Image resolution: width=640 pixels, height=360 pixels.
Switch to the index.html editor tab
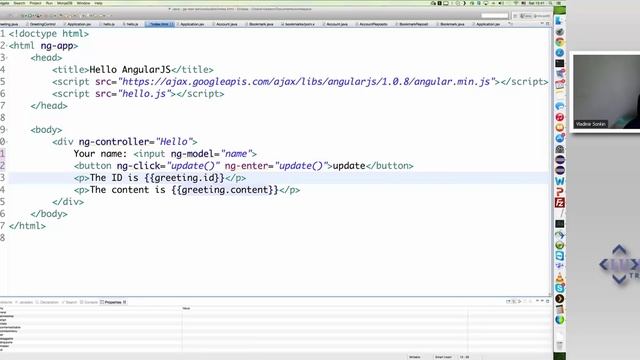tap(160, 24)
